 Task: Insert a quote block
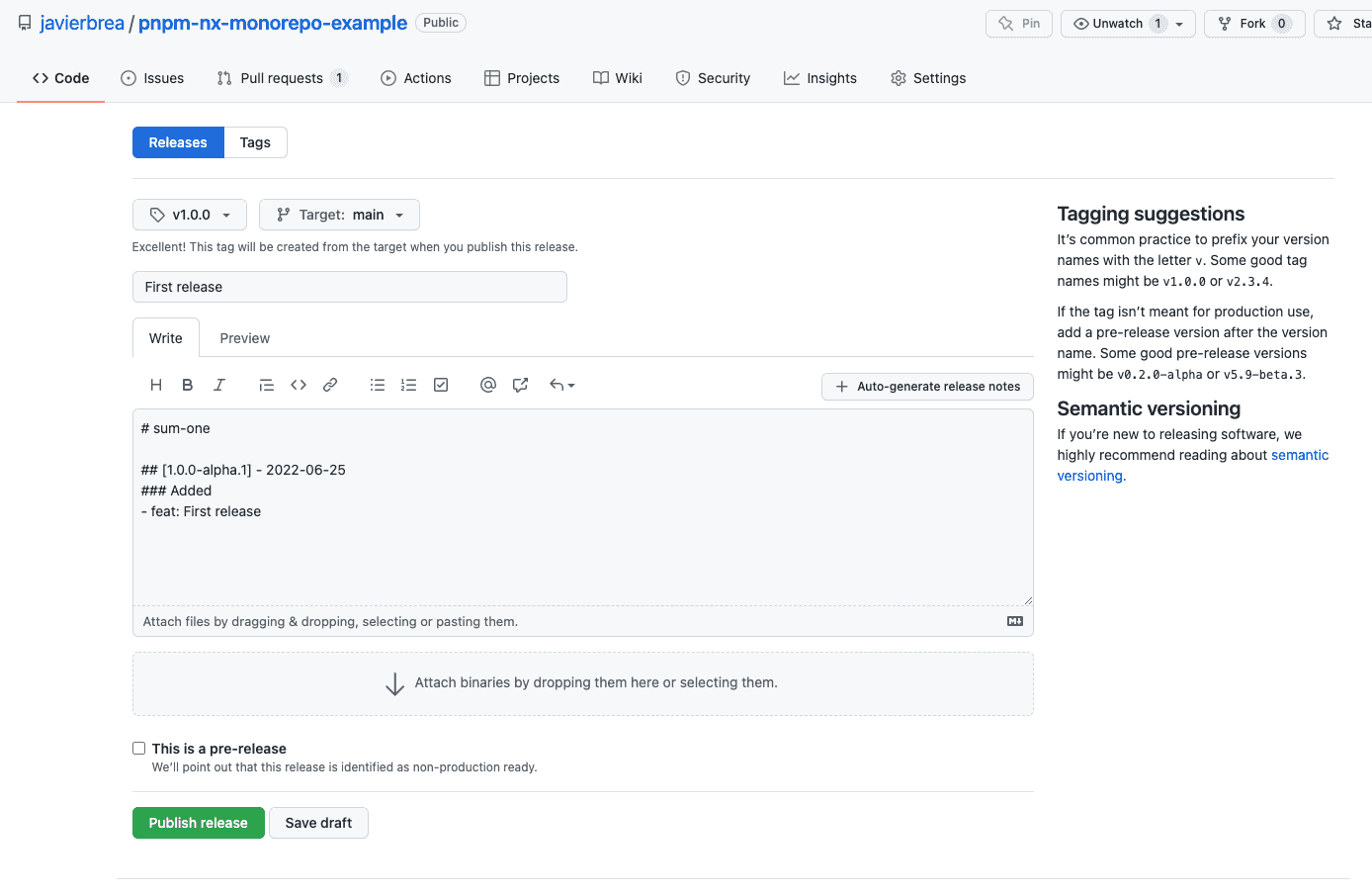(x=267, y=385)
